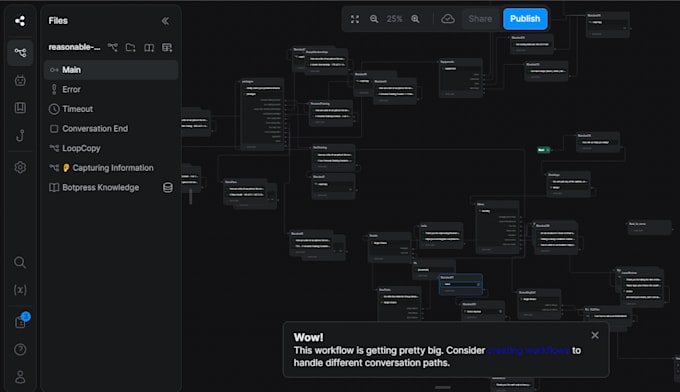
Task: Select the green Start node on canvas
Action: pos(543,150)
